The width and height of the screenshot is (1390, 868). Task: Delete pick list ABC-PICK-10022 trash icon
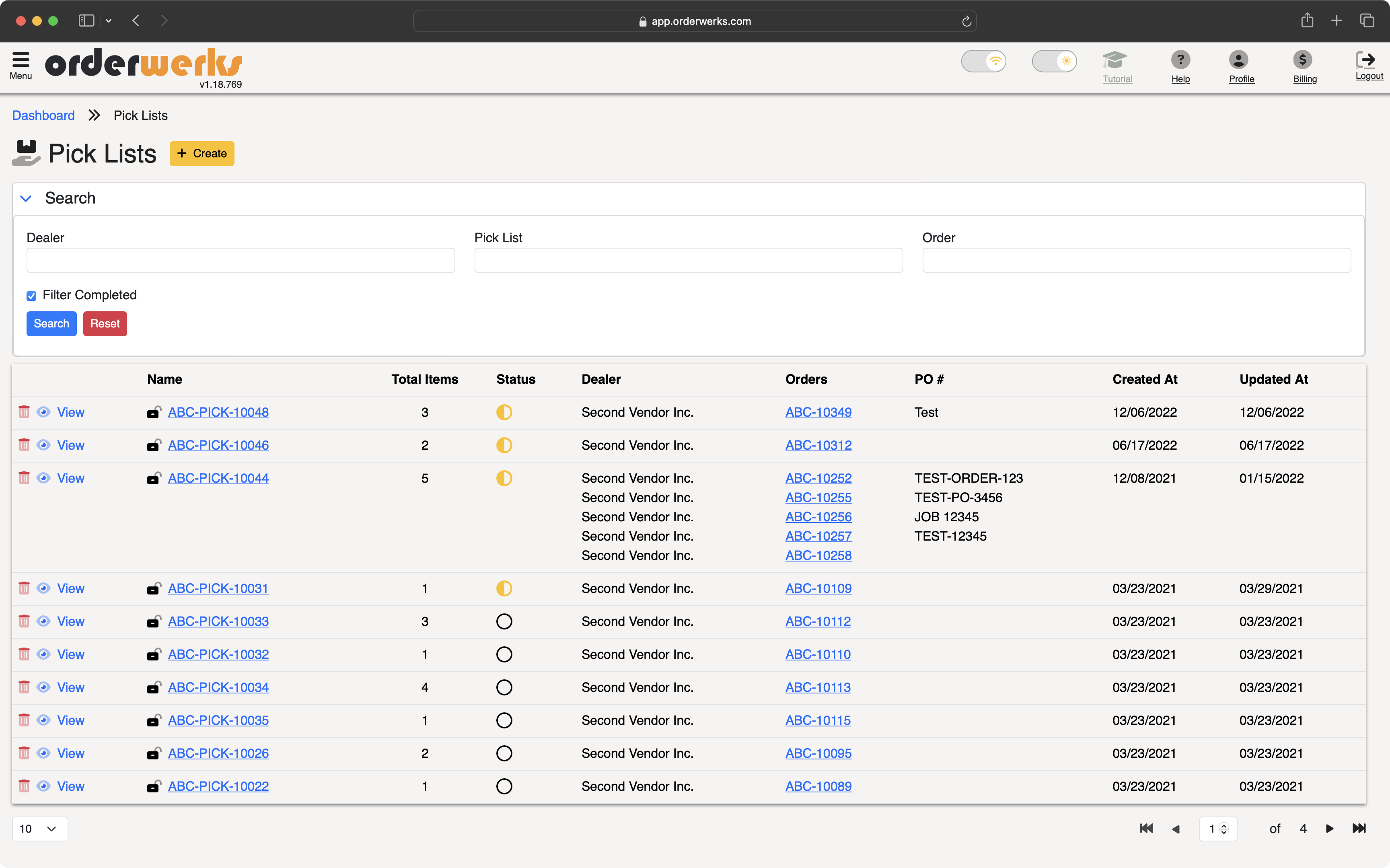(x=24, y=786)
